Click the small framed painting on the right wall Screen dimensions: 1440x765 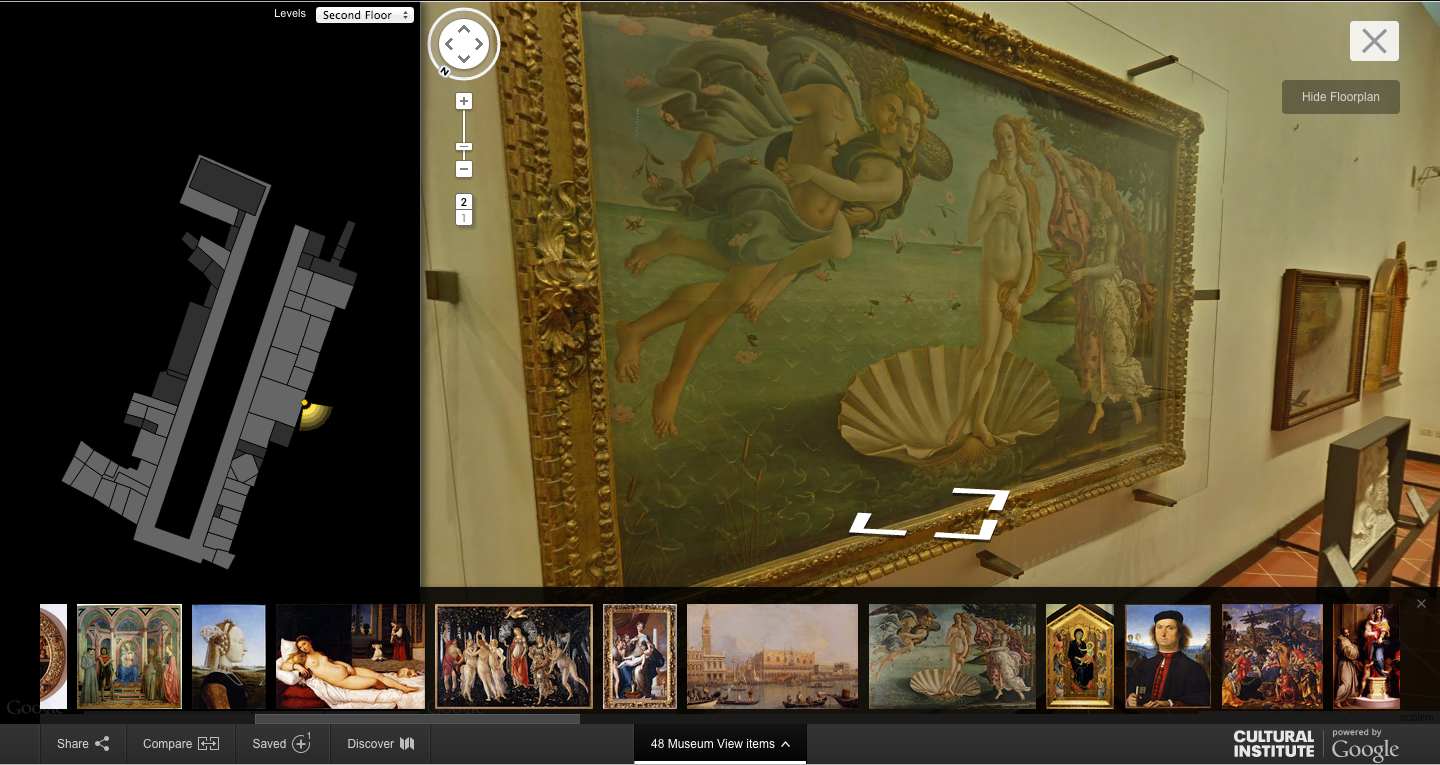1321,347
